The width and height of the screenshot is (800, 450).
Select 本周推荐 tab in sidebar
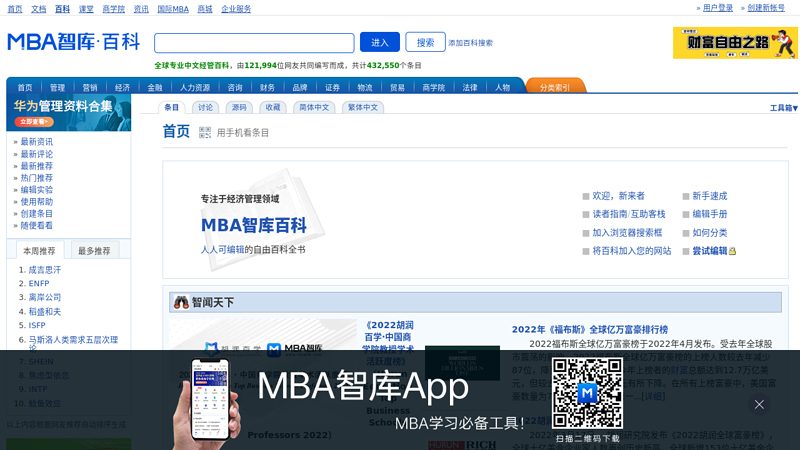coord(39,251)
